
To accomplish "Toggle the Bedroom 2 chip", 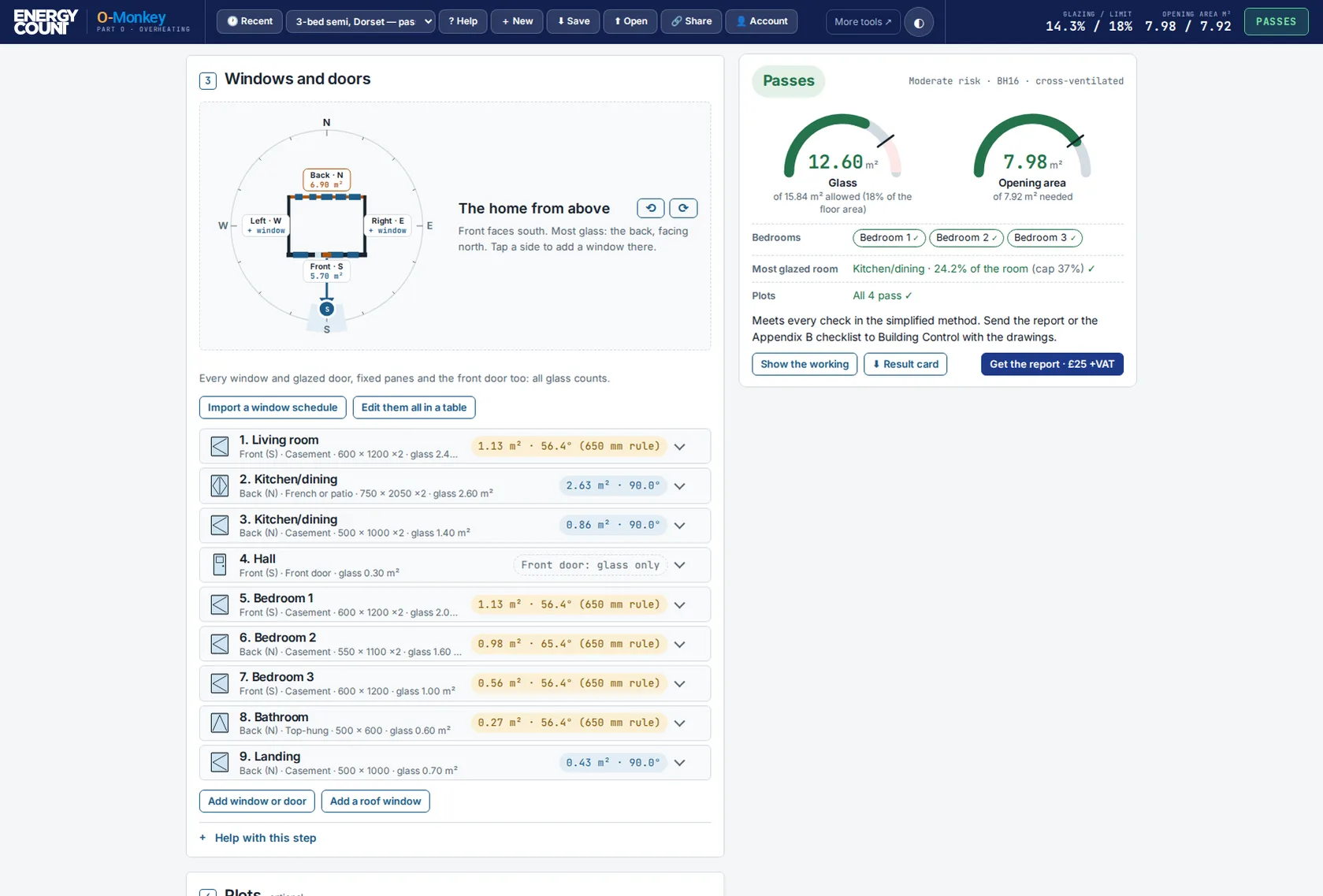I will tap(966, 238).
